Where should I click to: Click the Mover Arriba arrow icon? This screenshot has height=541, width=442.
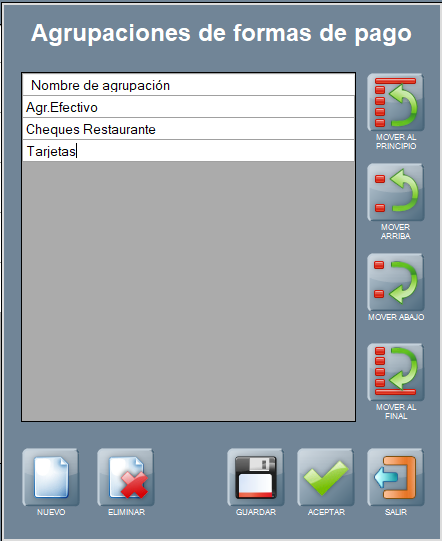(x=396, y=192)
